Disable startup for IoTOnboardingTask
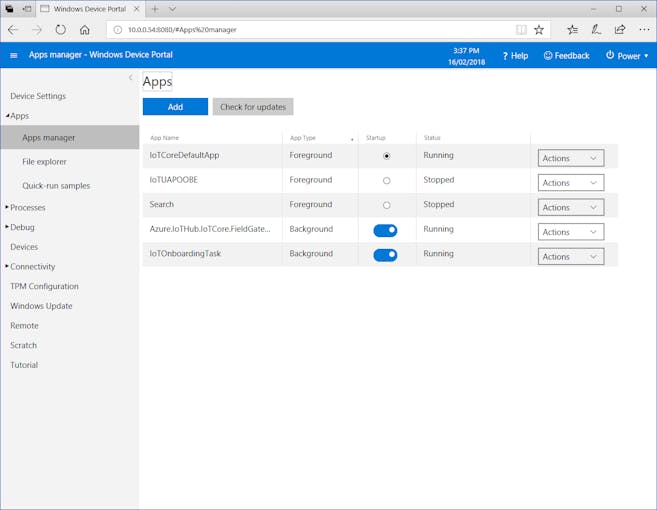657x510 pixels. (x=385, y=255)
